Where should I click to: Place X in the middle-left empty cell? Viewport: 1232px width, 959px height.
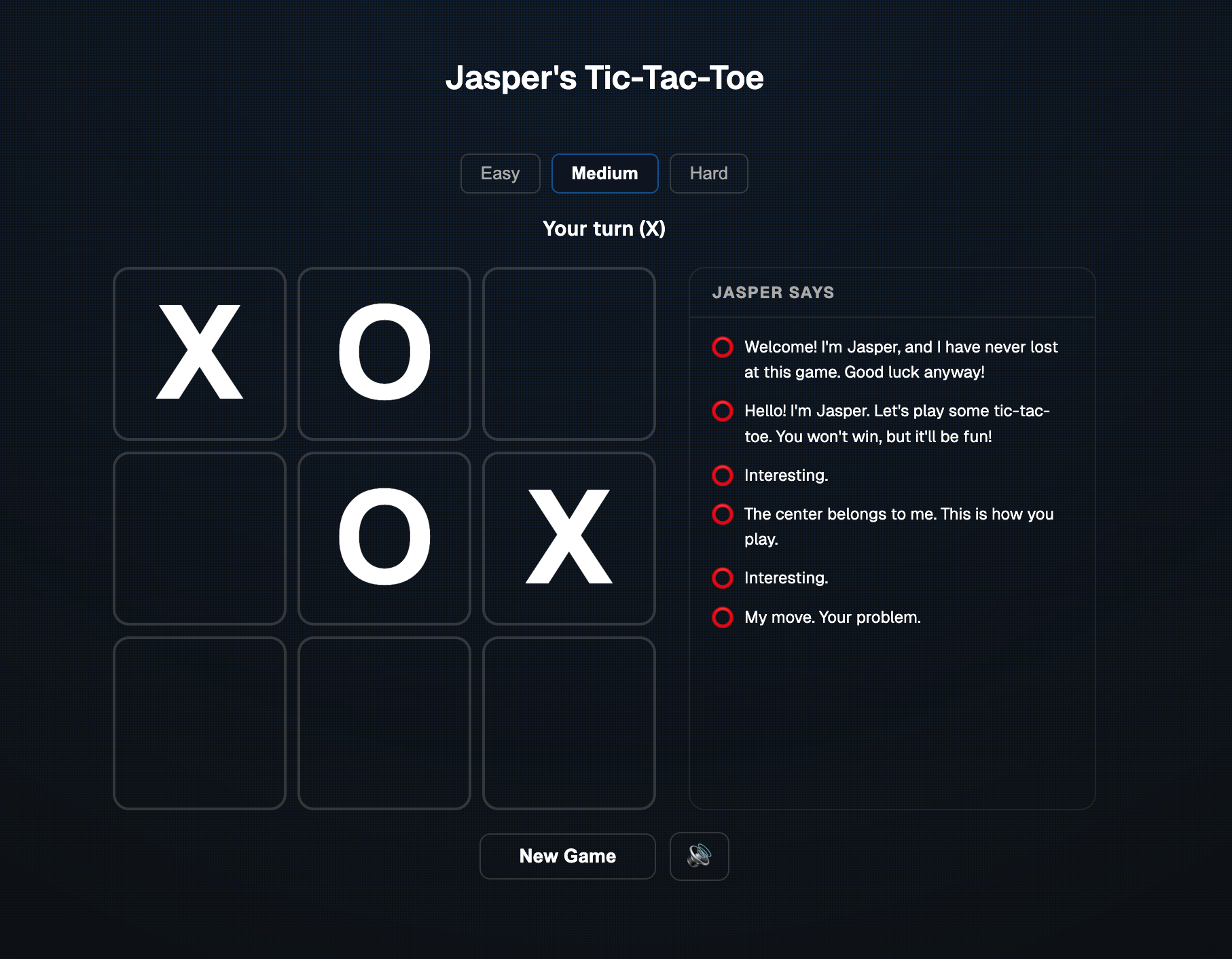tap(198, 537)
